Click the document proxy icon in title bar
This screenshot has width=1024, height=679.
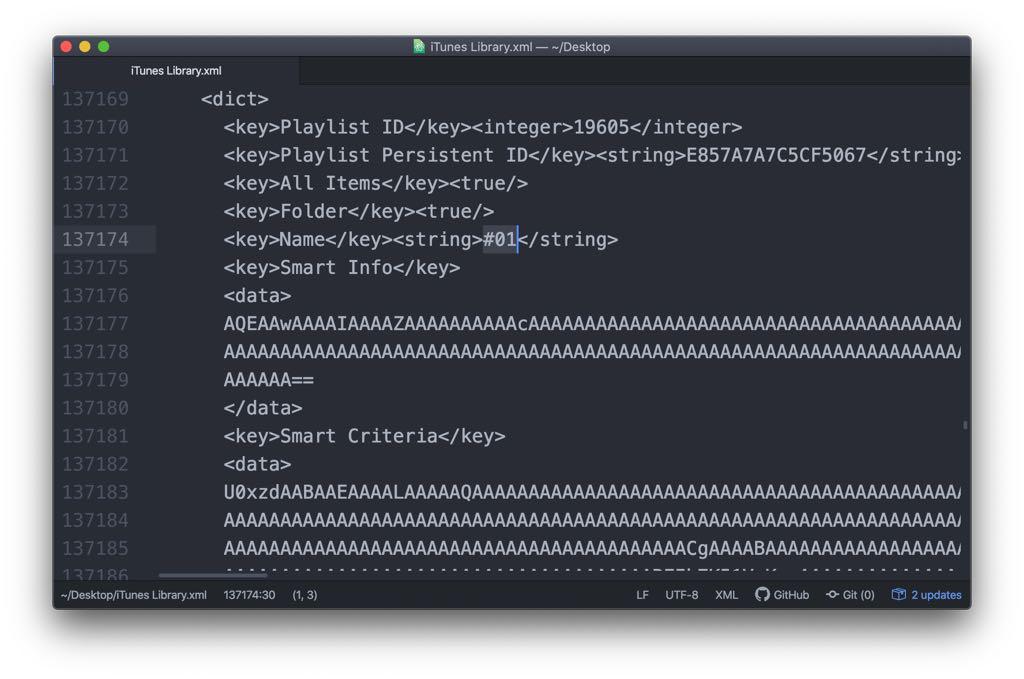(x=419, y=47)
